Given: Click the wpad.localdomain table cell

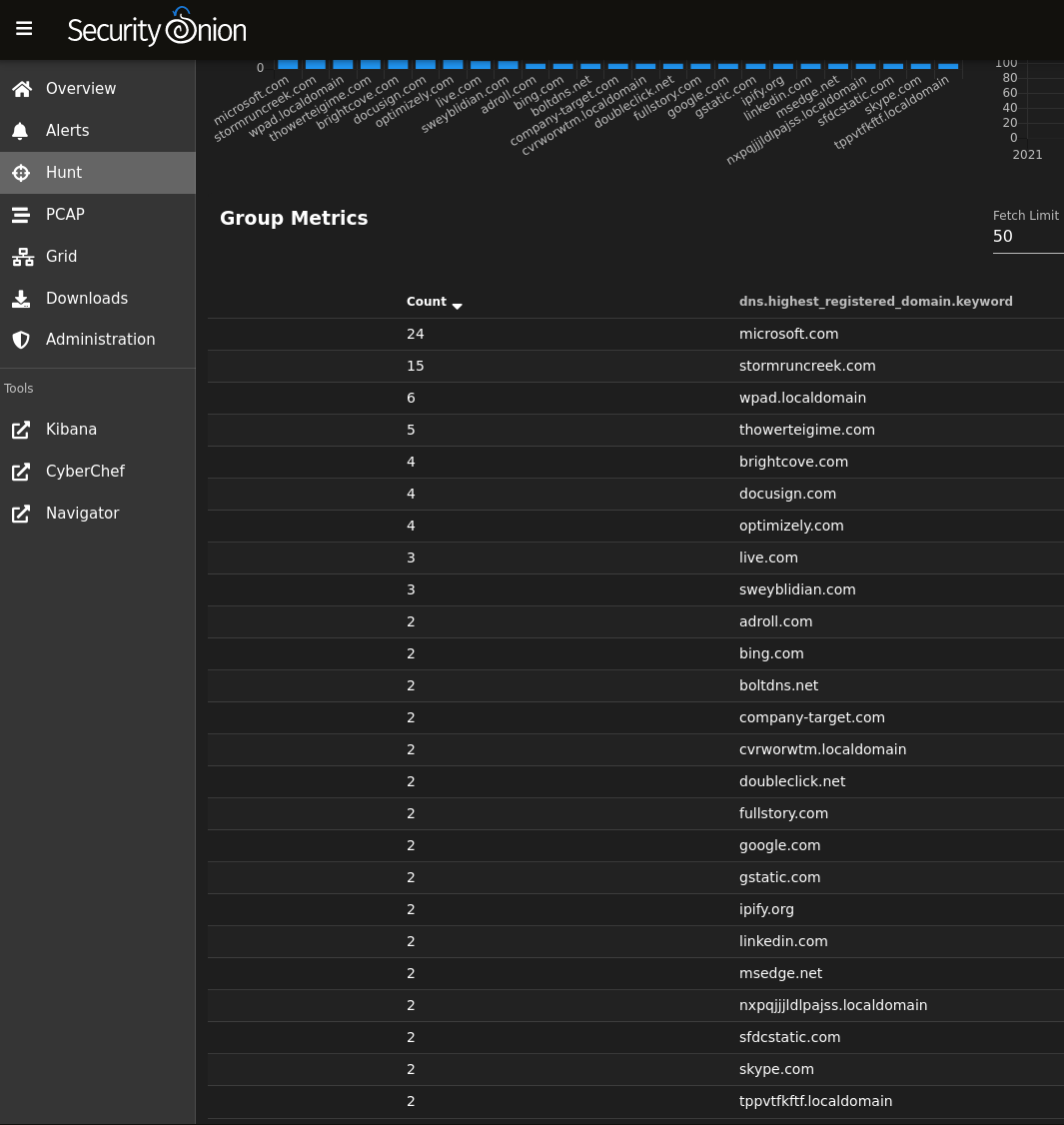Looking at the screenshot, I should (802, 399).
